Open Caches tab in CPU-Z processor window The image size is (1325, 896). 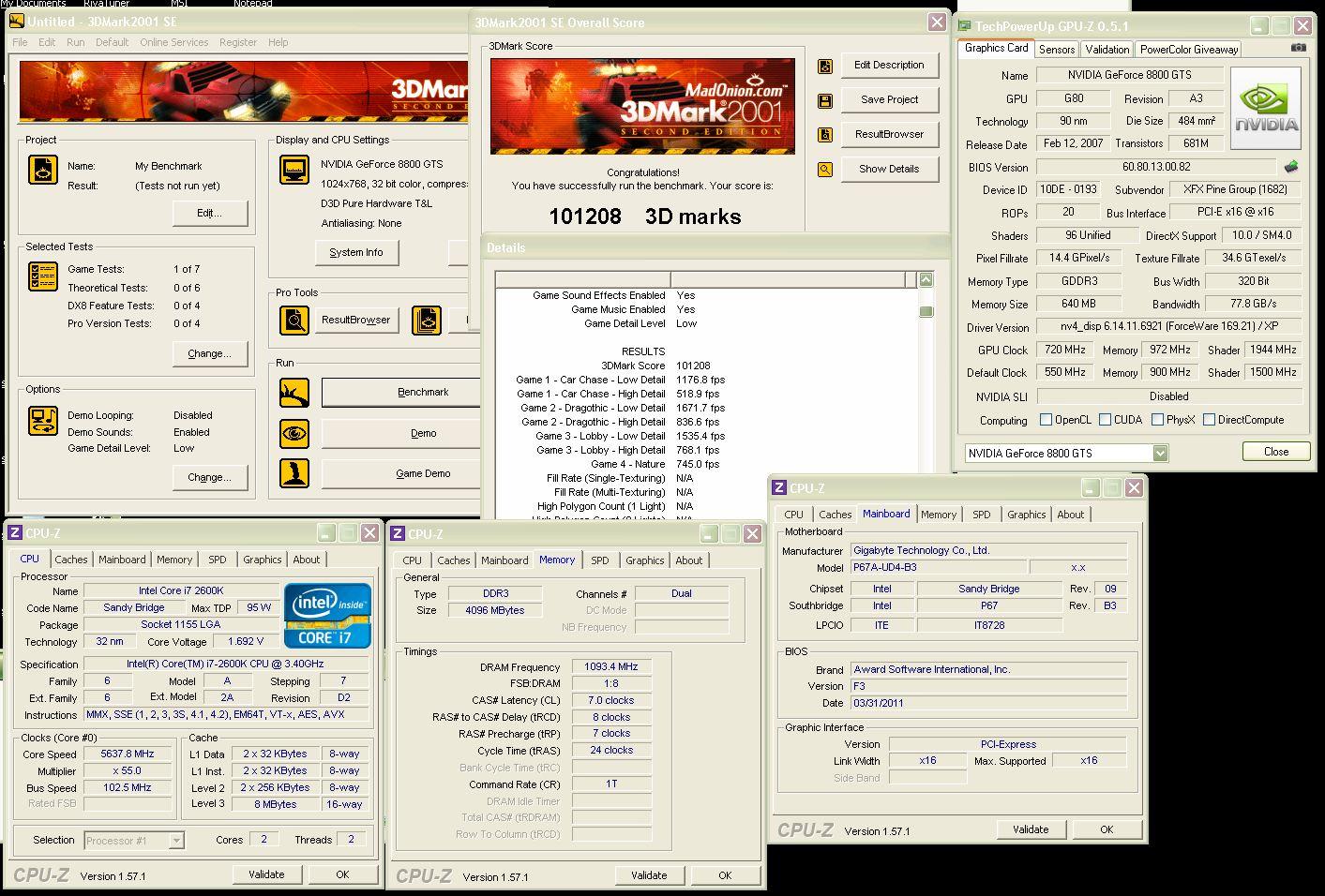tap(71, 560)
